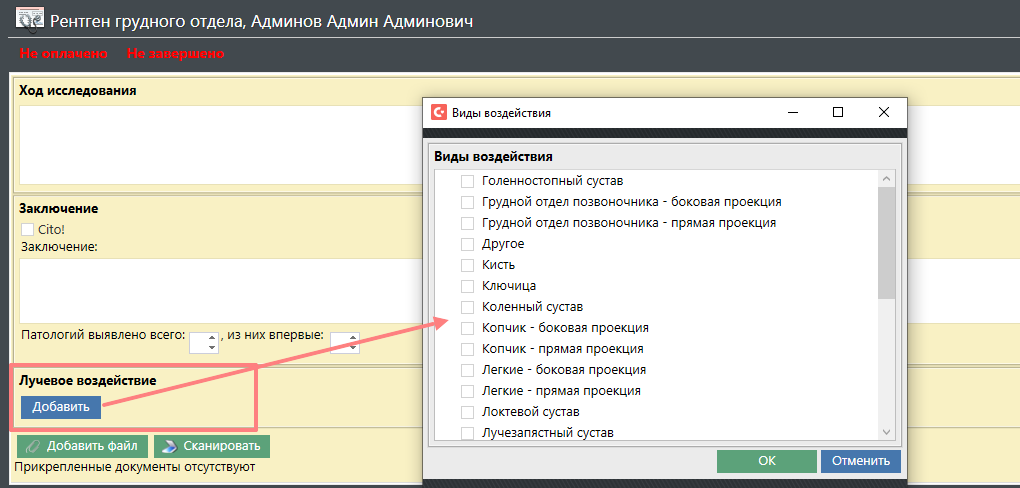The height and width of the screenshot is (488, 1020).
Task: Click the scanner icon on Сканировать
Action: point(169,446)
